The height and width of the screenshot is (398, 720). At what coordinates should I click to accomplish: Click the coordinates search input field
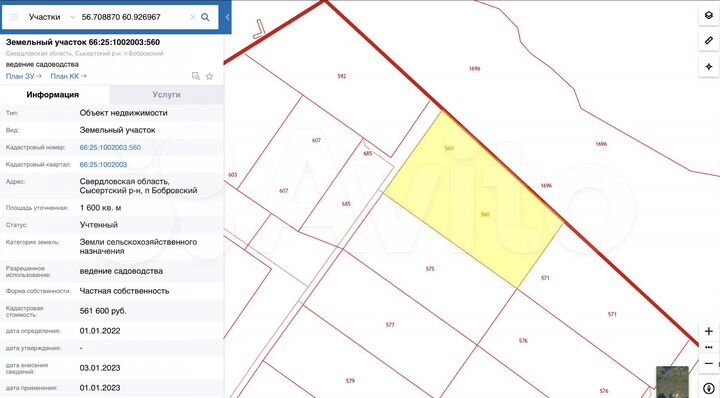pyautogui.click(x=133, y=17)
